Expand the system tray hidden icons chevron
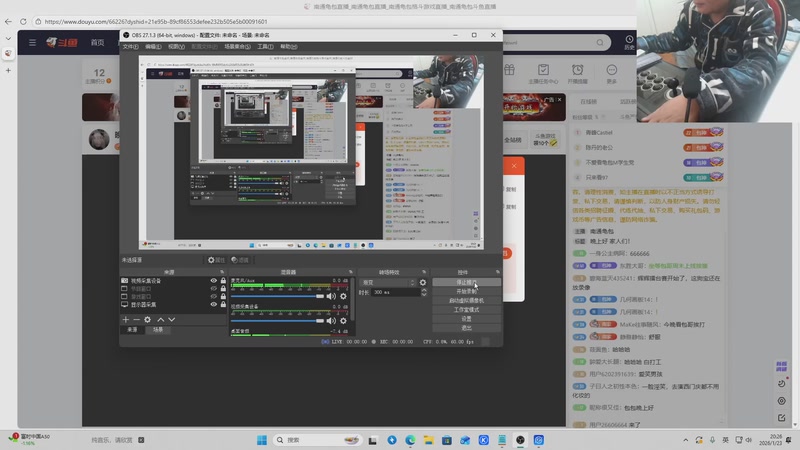The height and width of the screenshot is (450, 800). (x=685, y=440)
